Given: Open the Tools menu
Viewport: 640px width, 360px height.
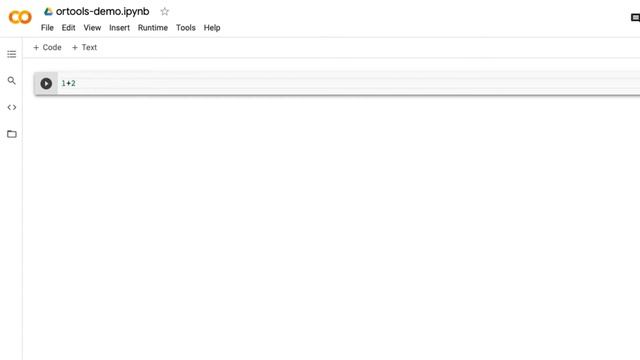Looking at the screenshot, I should [186, 28].
